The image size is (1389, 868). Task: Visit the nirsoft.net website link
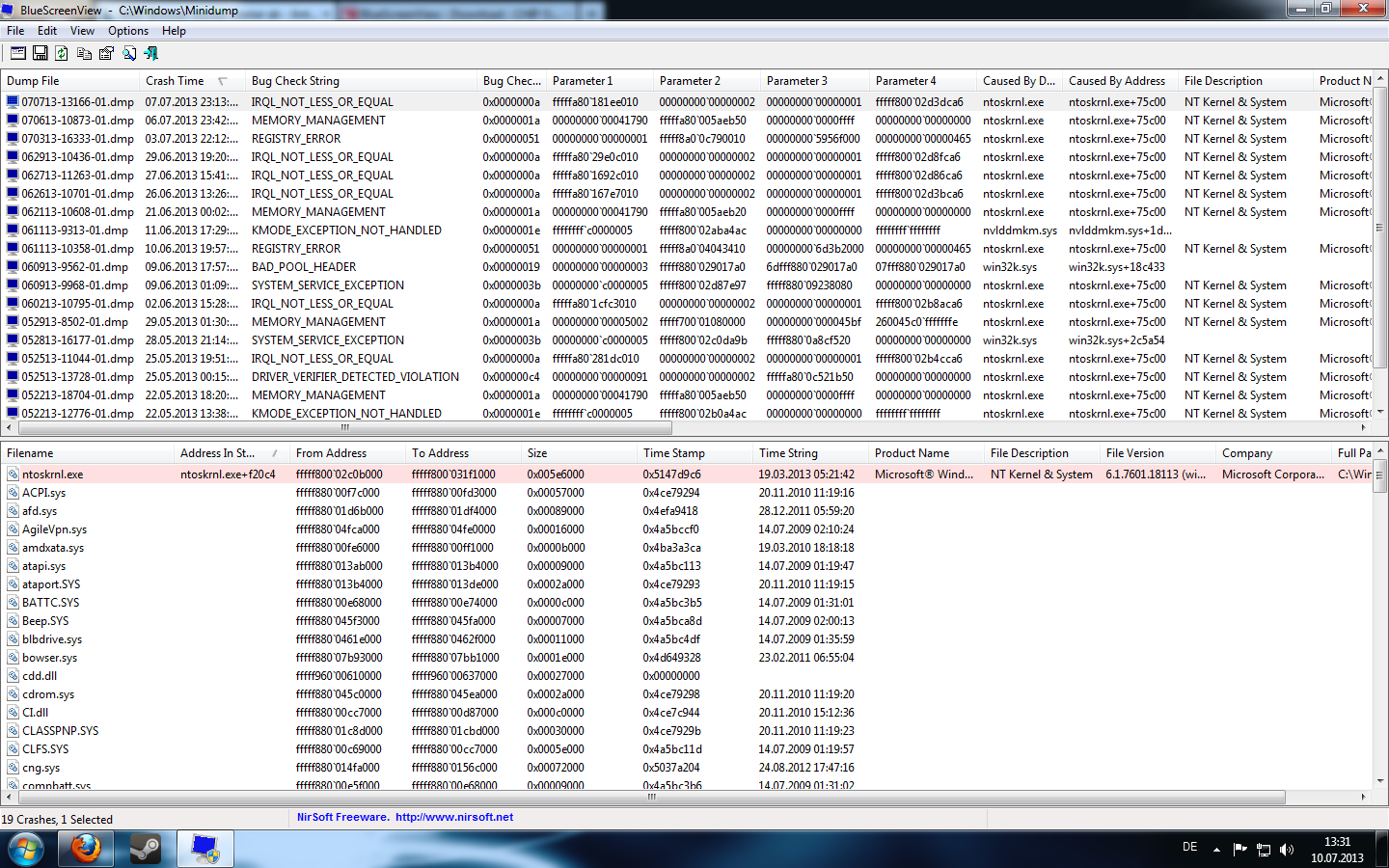click(453, 817)
